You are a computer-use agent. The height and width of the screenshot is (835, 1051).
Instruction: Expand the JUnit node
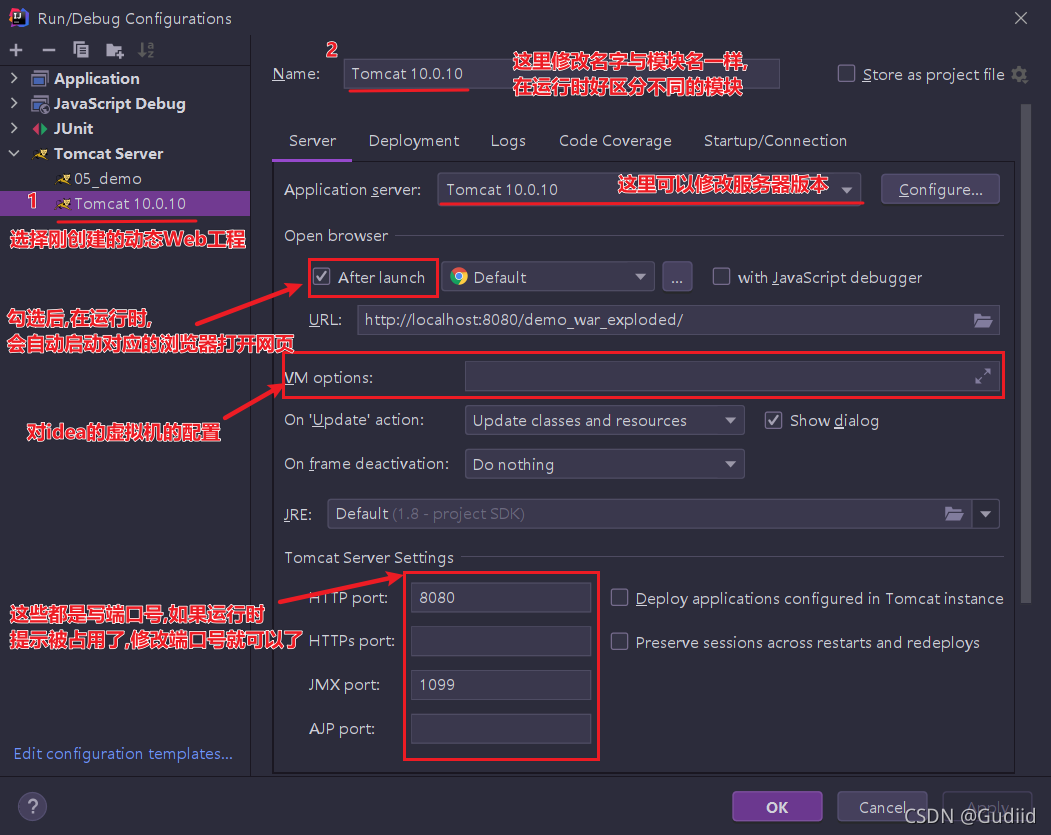[x=14, y=128]
